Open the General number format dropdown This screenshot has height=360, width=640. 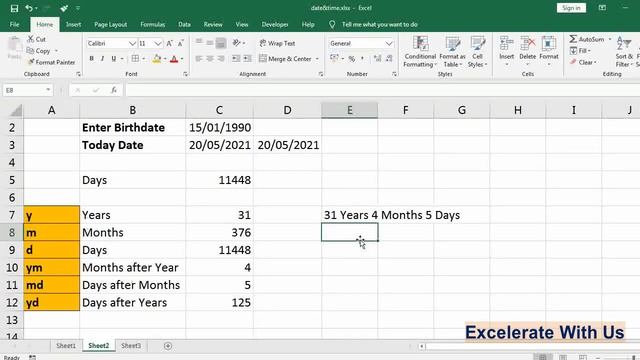tap(389, 43)
